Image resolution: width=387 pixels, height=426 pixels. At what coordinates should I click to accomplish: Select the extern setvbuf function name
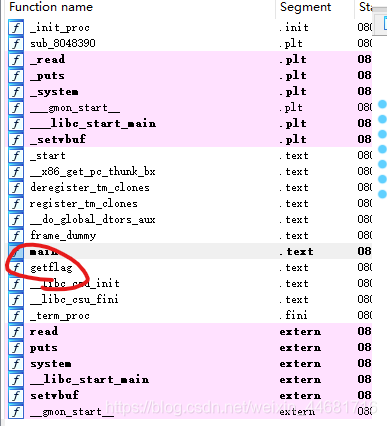click(x=54, y=395)
